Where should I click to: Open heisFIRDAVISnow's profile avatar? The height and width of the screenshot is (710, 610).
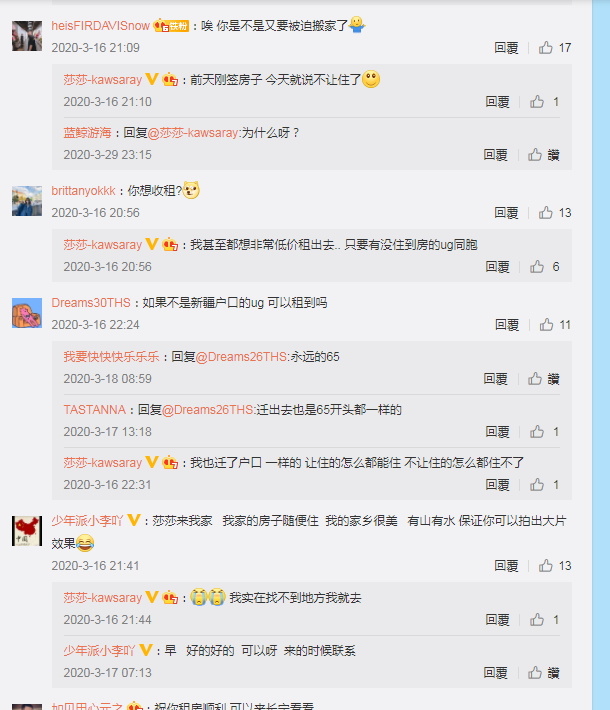27,36
